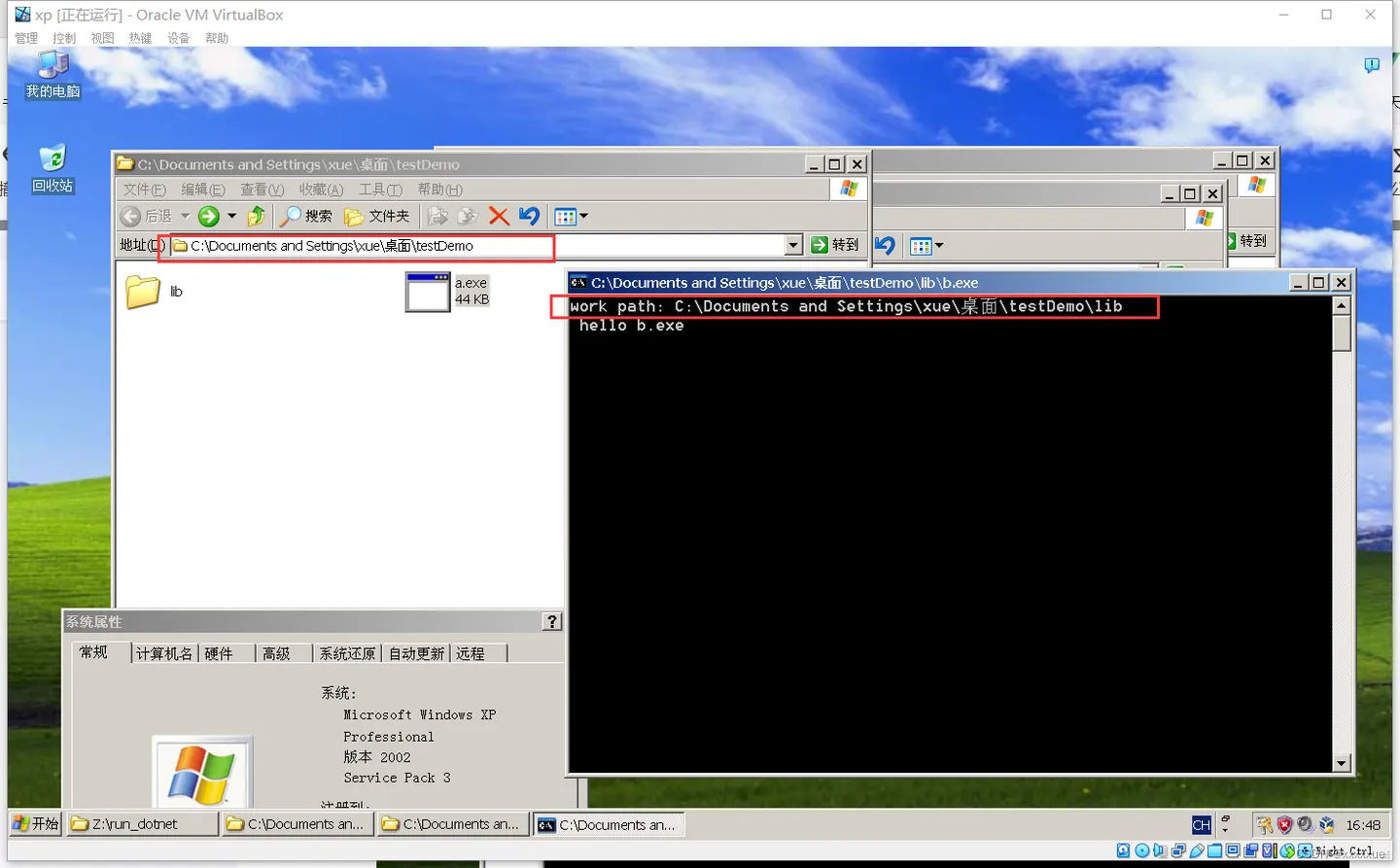Expand the Back button history dropdown
This screenshot has height=868, width=1400.
(185, 216)
